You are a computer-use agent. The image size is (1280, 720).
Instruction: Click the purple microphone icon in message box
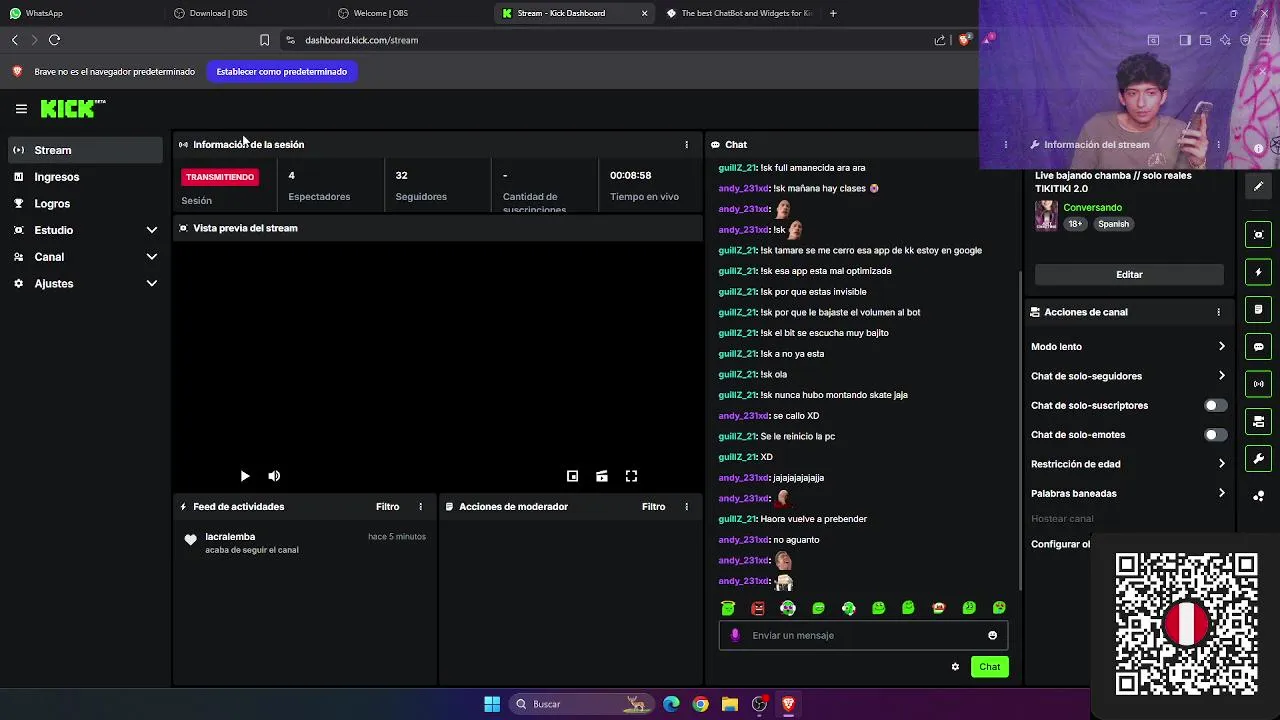click(x=735, y=635)
